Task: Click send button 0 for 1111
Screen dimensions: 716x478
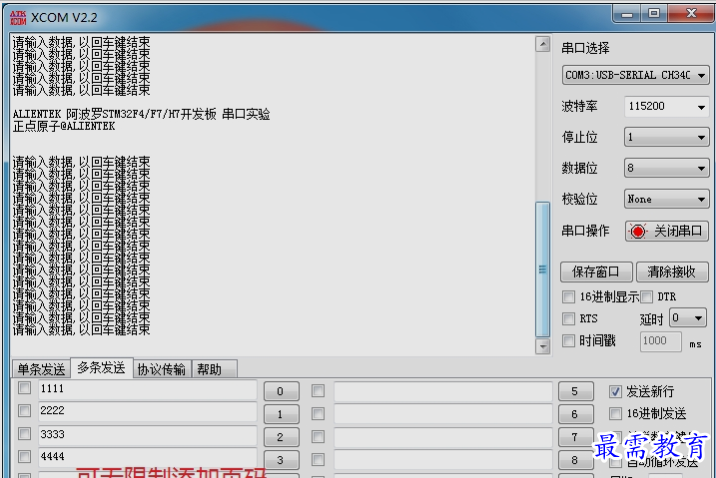Action: point(281,391)
